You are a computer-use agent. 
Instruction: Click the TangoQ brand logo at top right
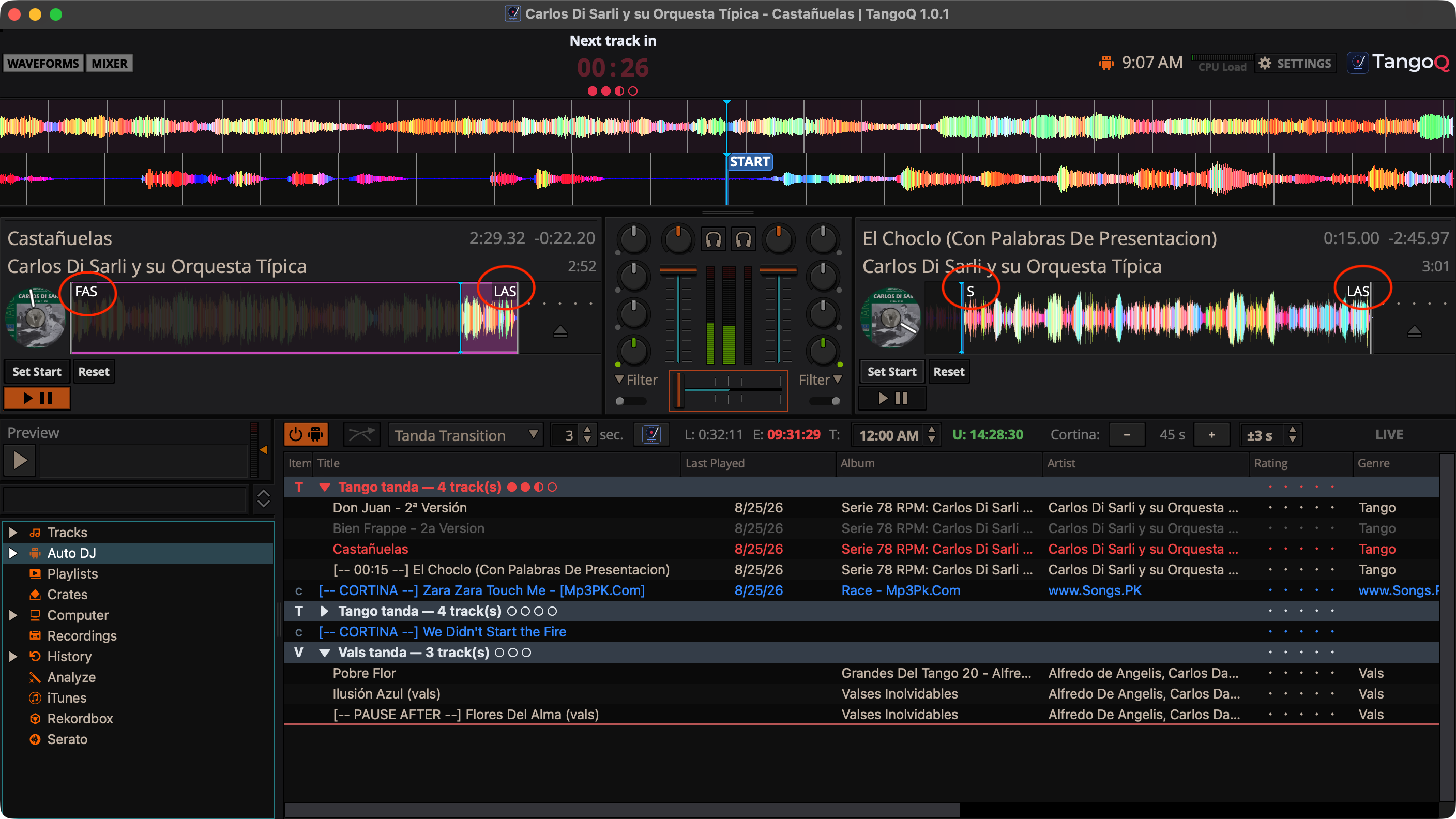point(1398,62)
